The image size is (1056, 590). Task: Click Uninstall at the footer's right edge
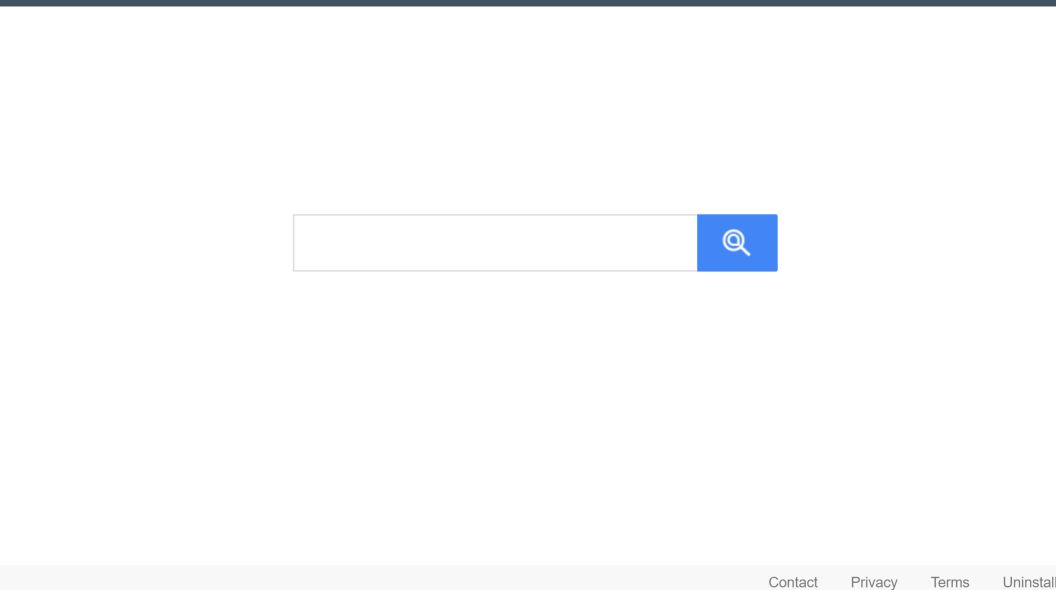pos(1028,582)
